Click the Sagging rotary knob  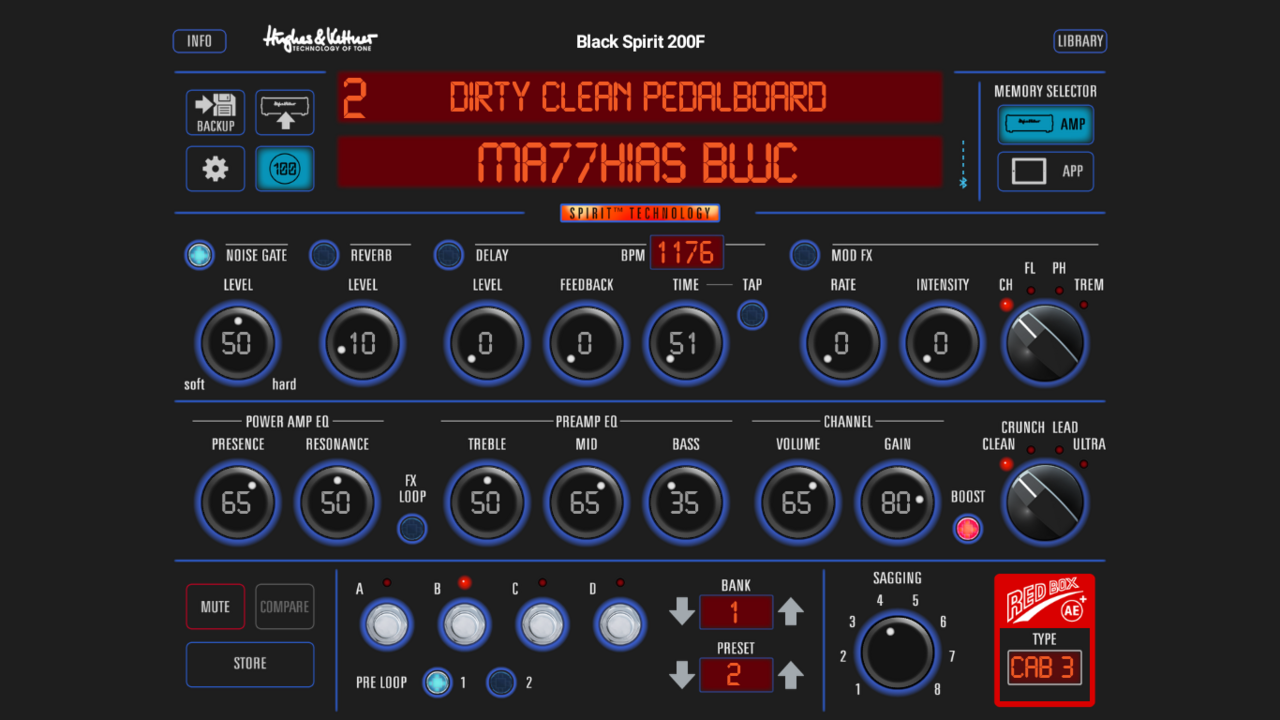[897, 653]
